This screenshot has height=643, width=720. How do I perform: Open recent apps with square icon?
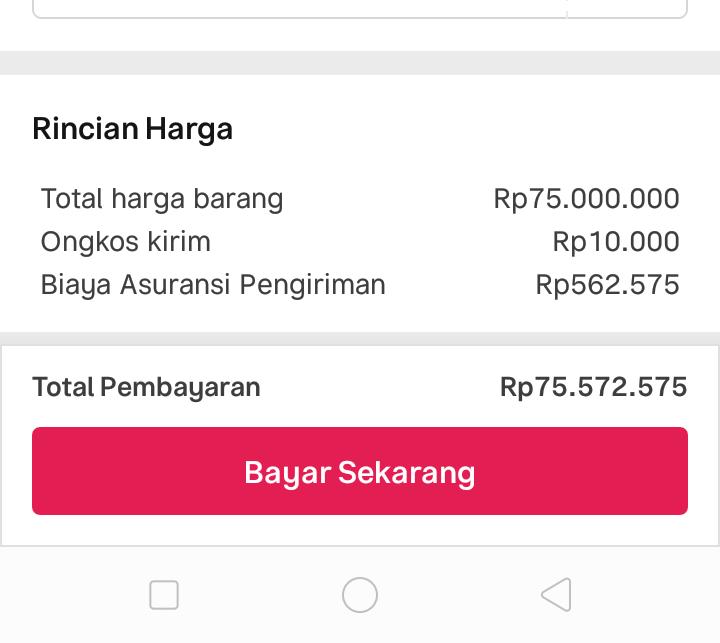coord(164,595)
